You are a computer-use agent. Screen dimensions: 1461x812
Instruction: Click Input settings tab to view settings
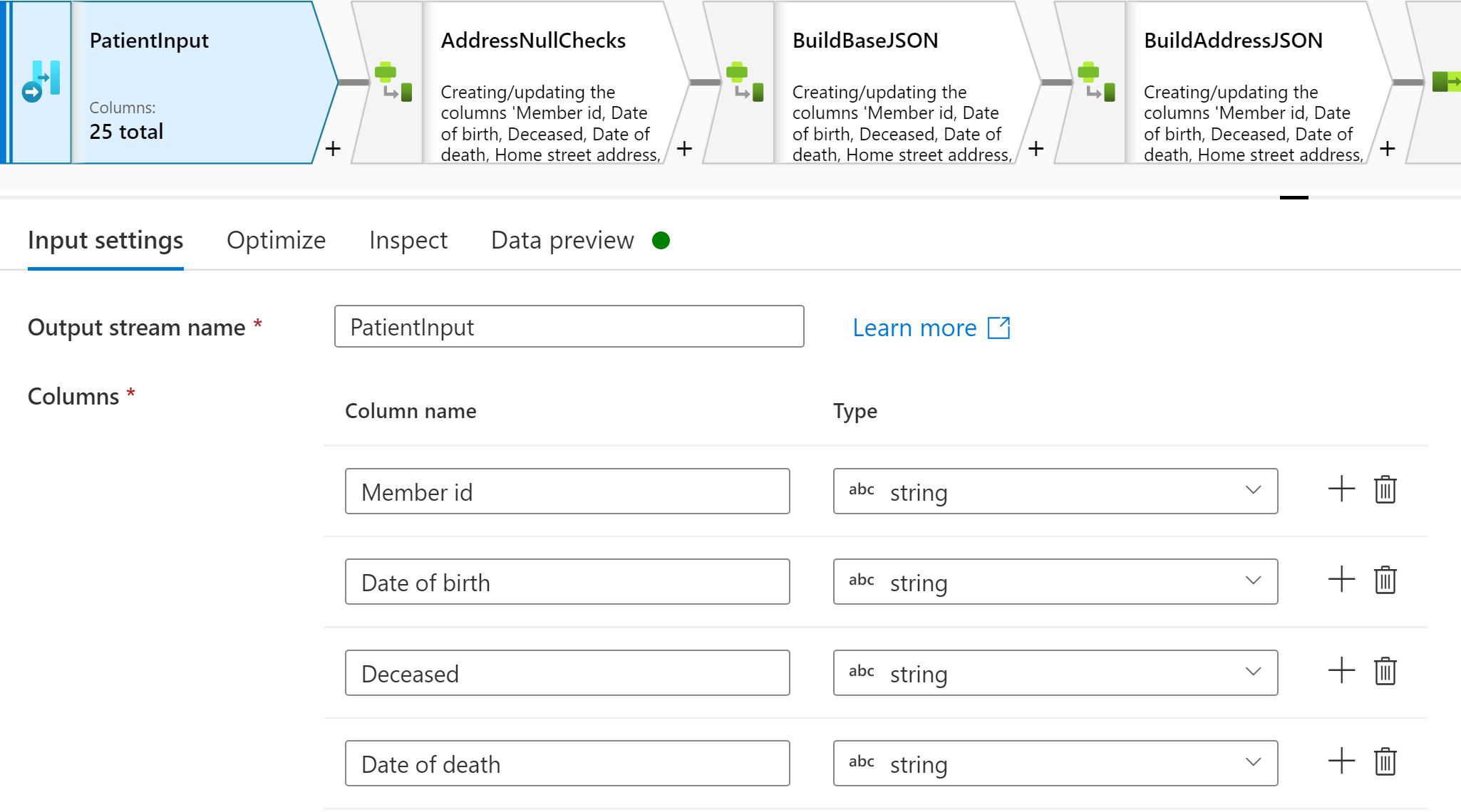click(102, 240)
